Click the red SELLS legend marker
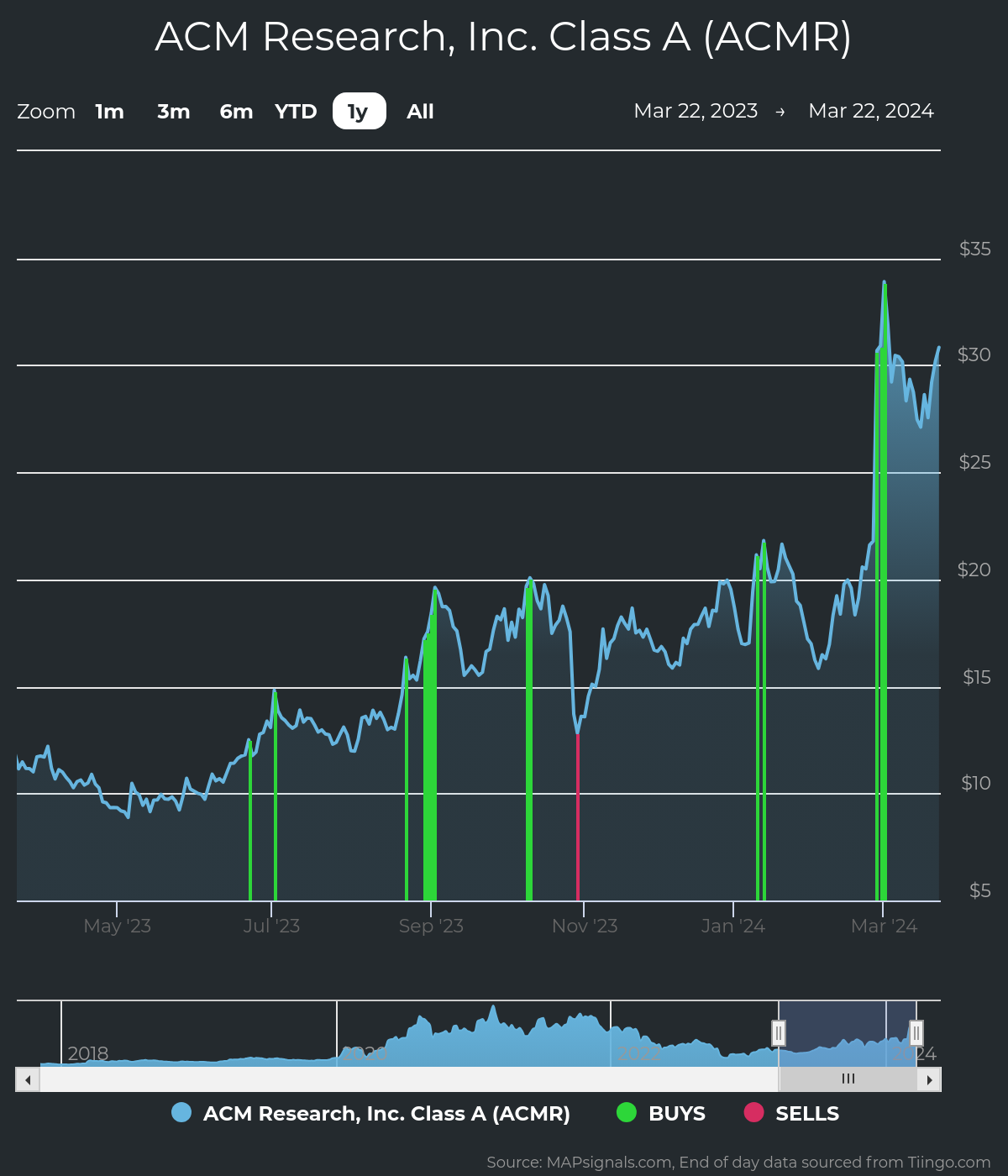Image resolution: width=1008 pixels, height=1176 pixels. (x=755, y=1113)
